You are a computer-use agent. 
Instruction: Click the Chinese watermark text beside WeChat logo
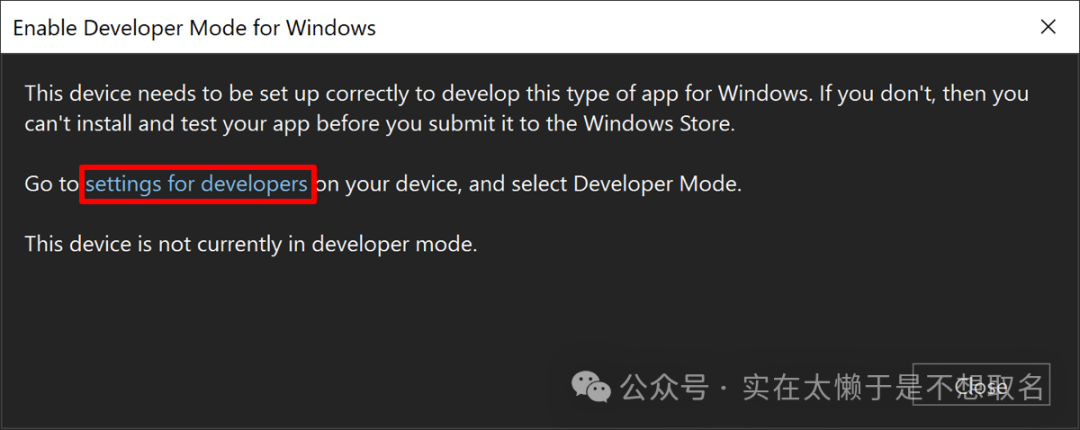(x=832, y=385)
